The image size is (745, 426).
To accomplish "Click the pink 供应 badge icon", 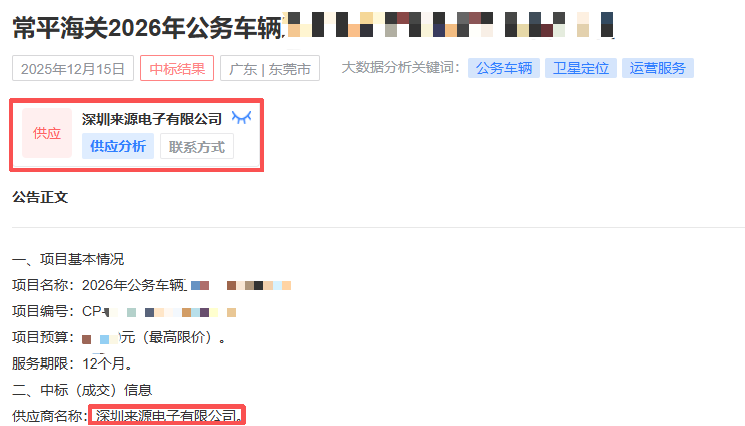I will click(x=47, y=133).
